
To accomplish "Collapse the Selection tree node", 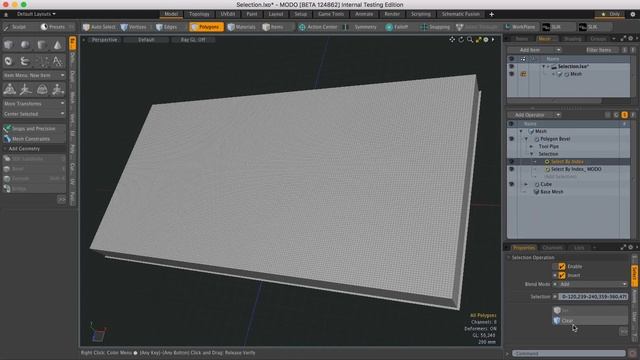I will point(531,154).
